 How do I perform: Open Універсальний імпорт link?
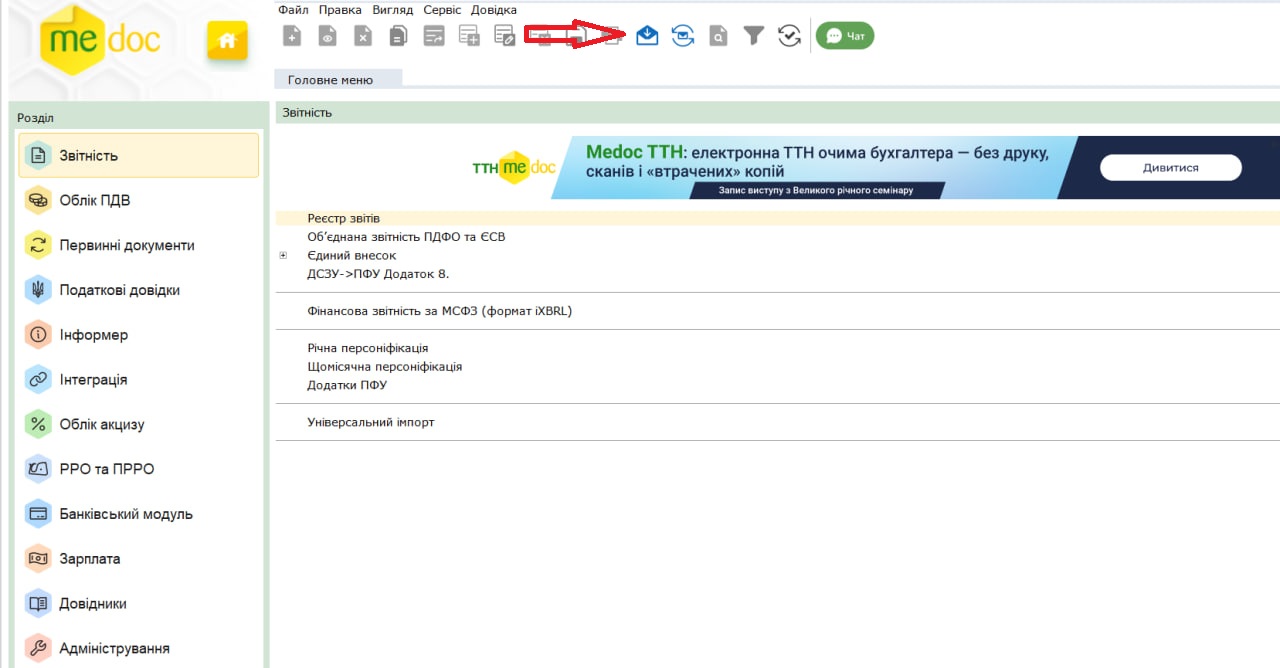[x=370, y=422]
